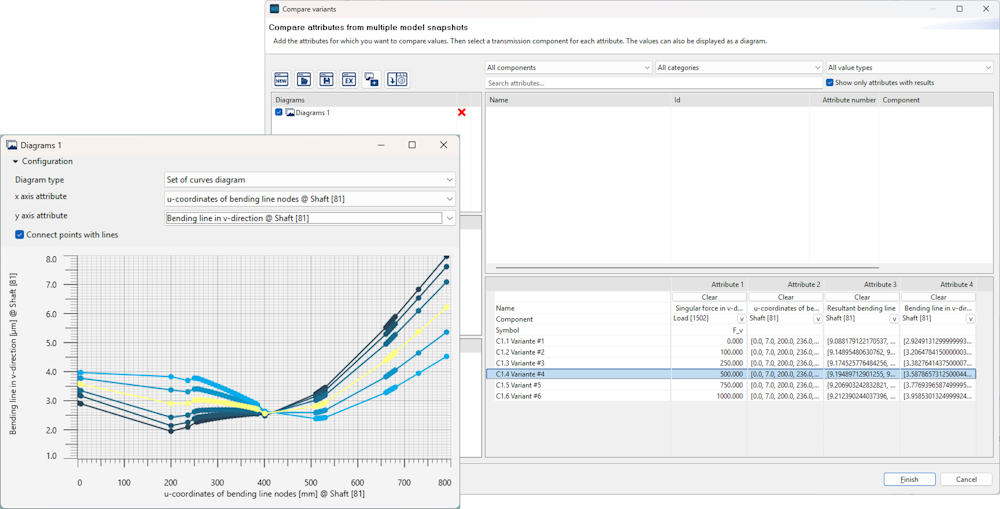Toggle Show only attributes with results
The image size is (1000, 509).
pyautogui.click(x=830, y=83)
